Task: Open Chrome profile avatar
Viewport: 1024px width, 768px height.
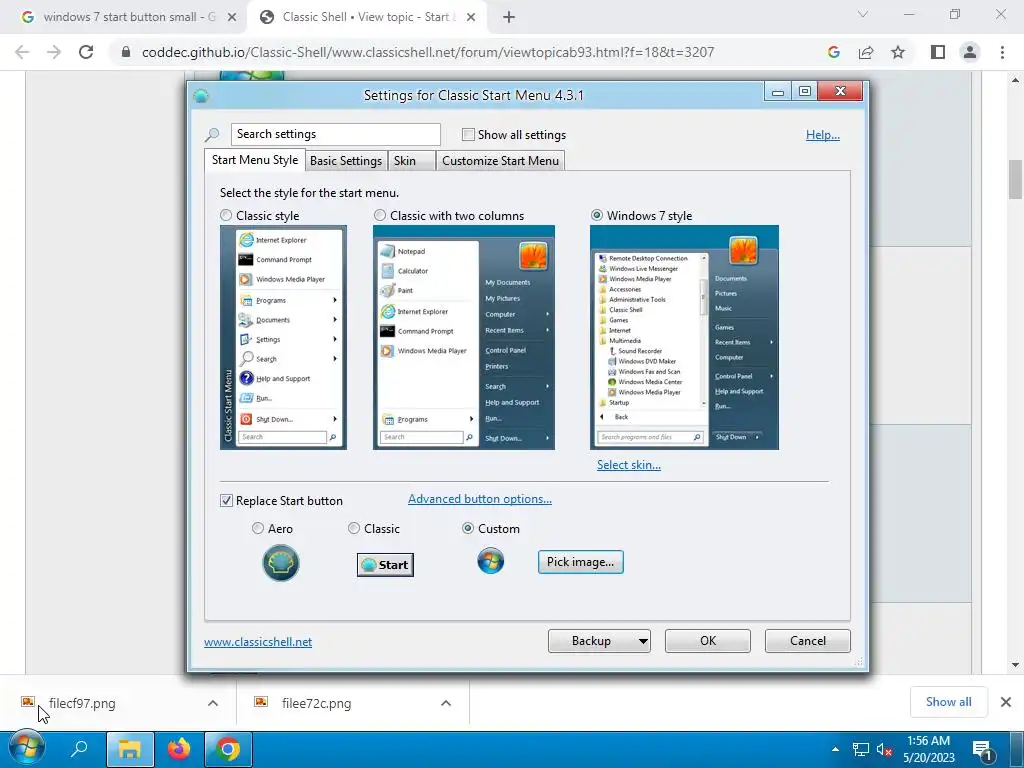Action: pos(970,52)
